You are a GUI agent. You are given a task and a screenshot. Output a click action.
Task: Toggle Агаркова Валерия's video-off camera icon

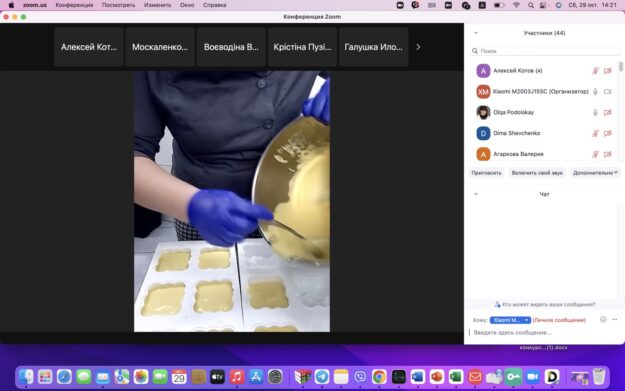[607, 154]
